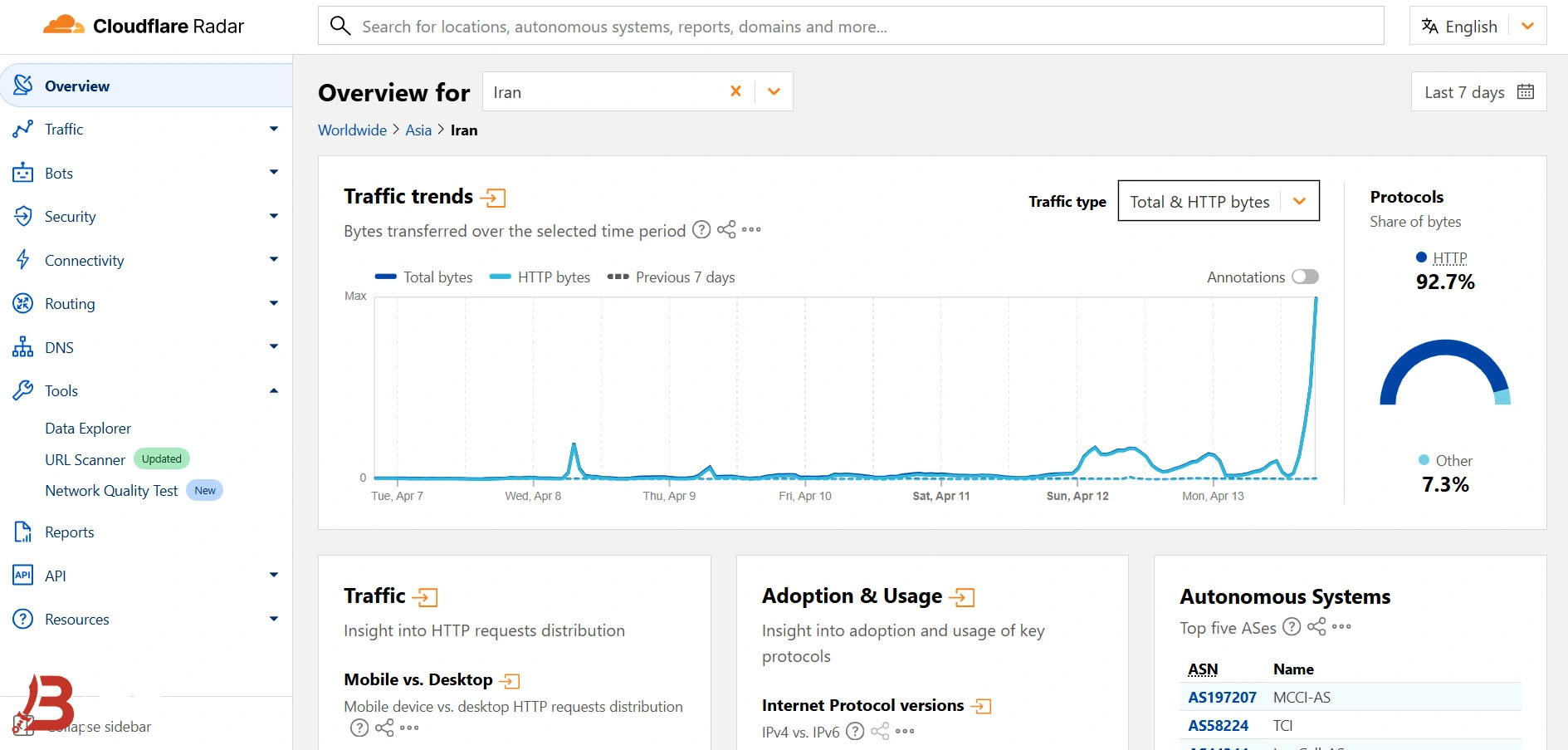Toggle Previous 7 days series in legend
Viewport: 1568px width, 750px height.
(671, 277)
